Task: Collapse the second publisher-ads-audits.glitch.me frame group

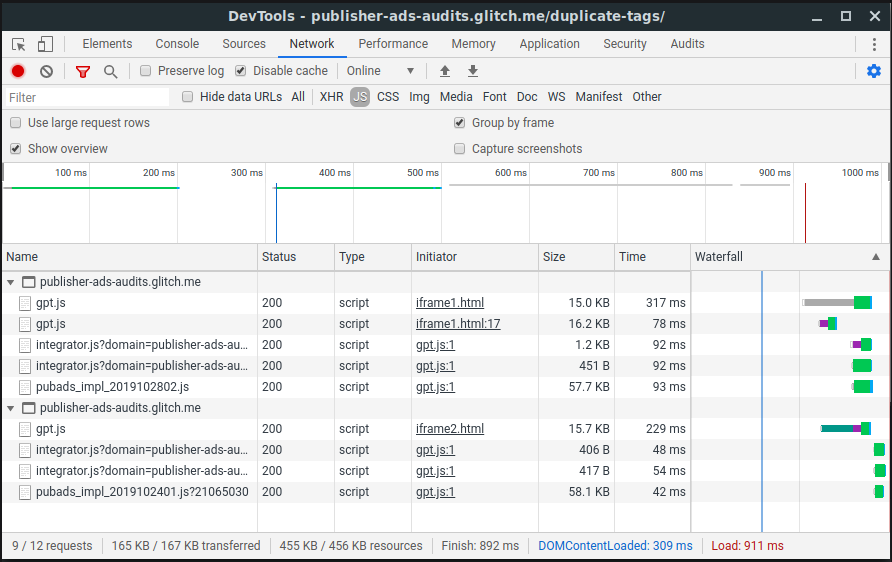Action: click(11, 408)
